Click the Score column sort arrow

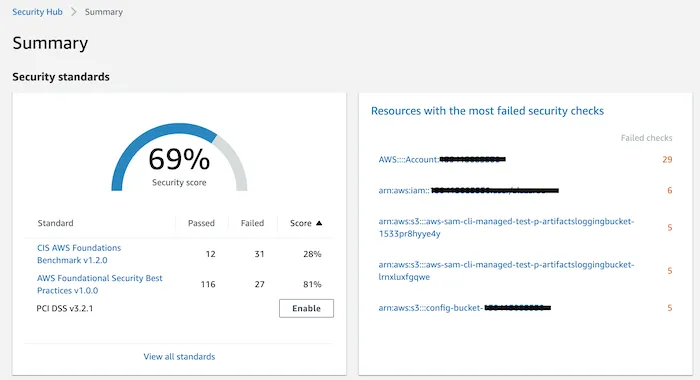point(319,223)
